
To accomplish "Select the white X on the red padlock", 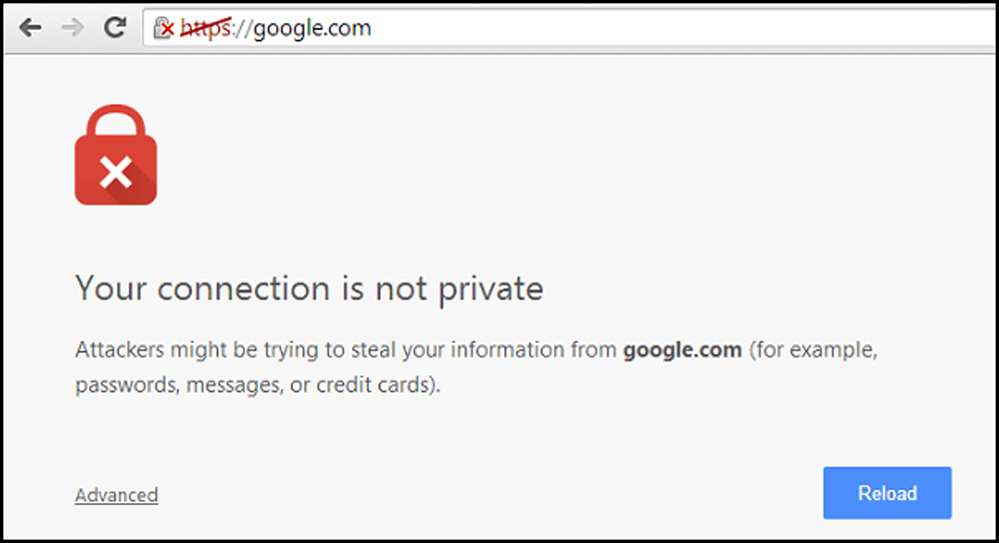I will (x=115, y=172).
